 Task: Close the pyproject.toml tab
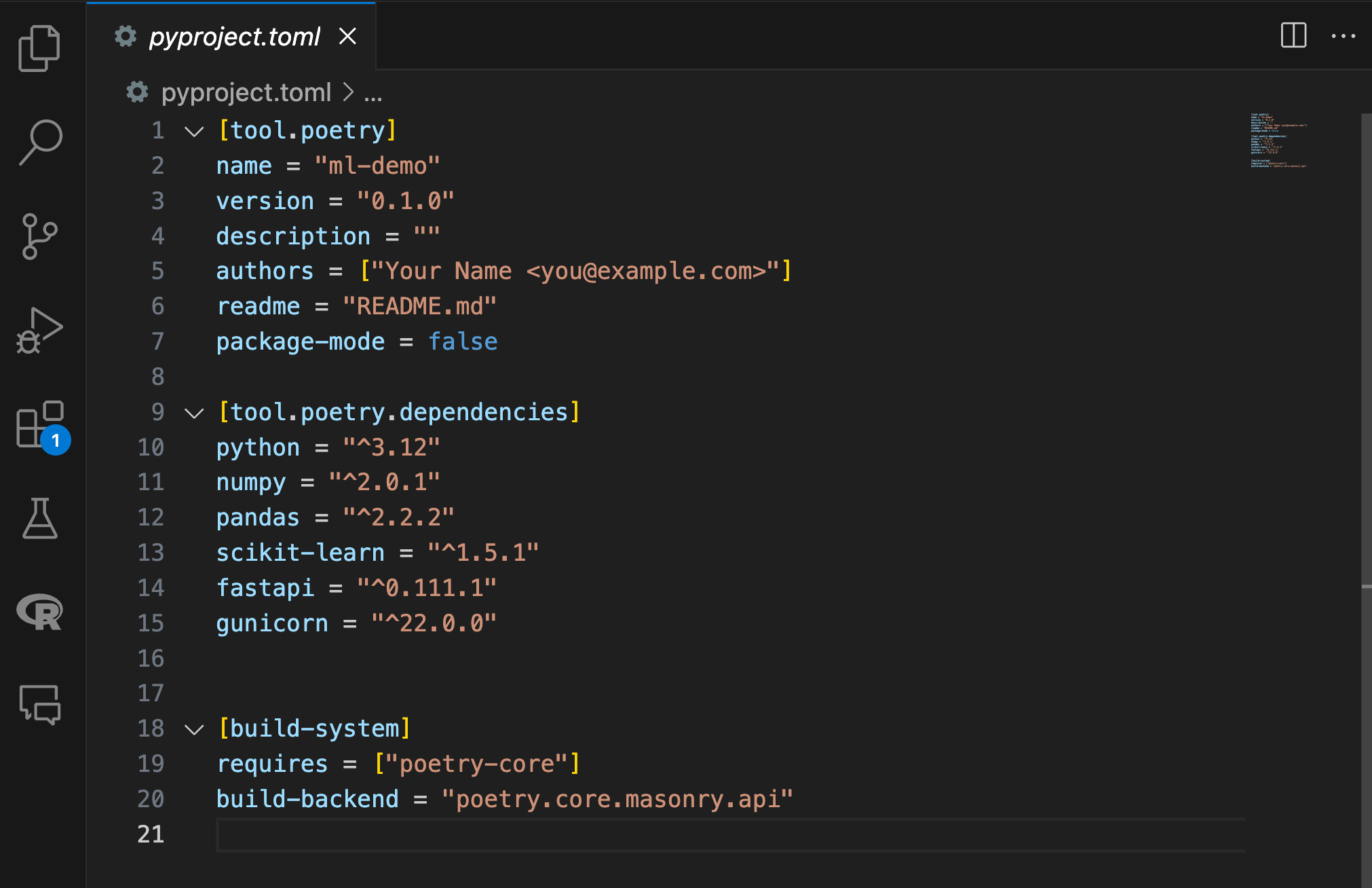[347, 36]
